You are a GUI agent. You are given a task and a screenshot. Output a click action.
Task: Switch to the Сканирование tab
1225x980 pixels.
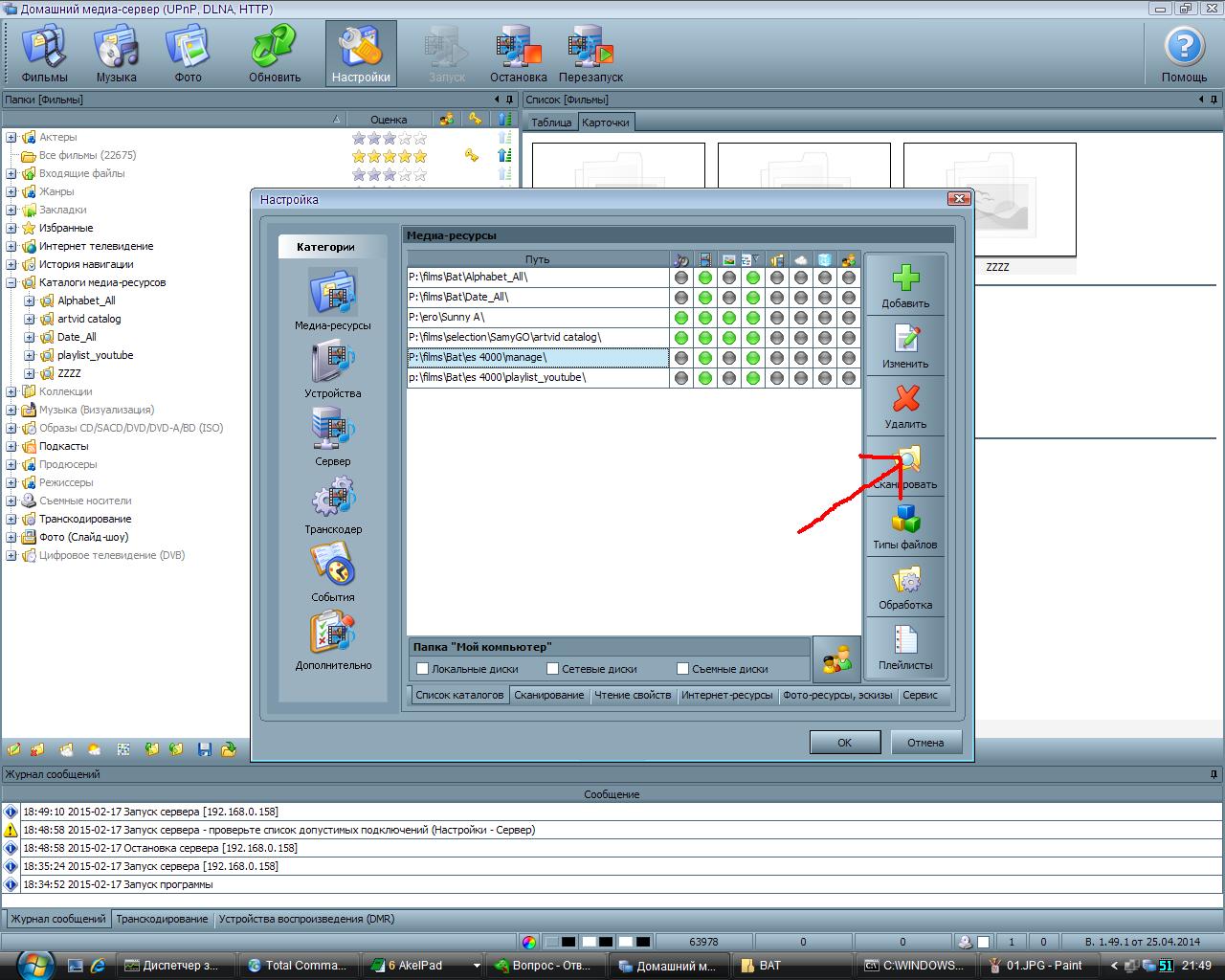(x=548, y=695)
